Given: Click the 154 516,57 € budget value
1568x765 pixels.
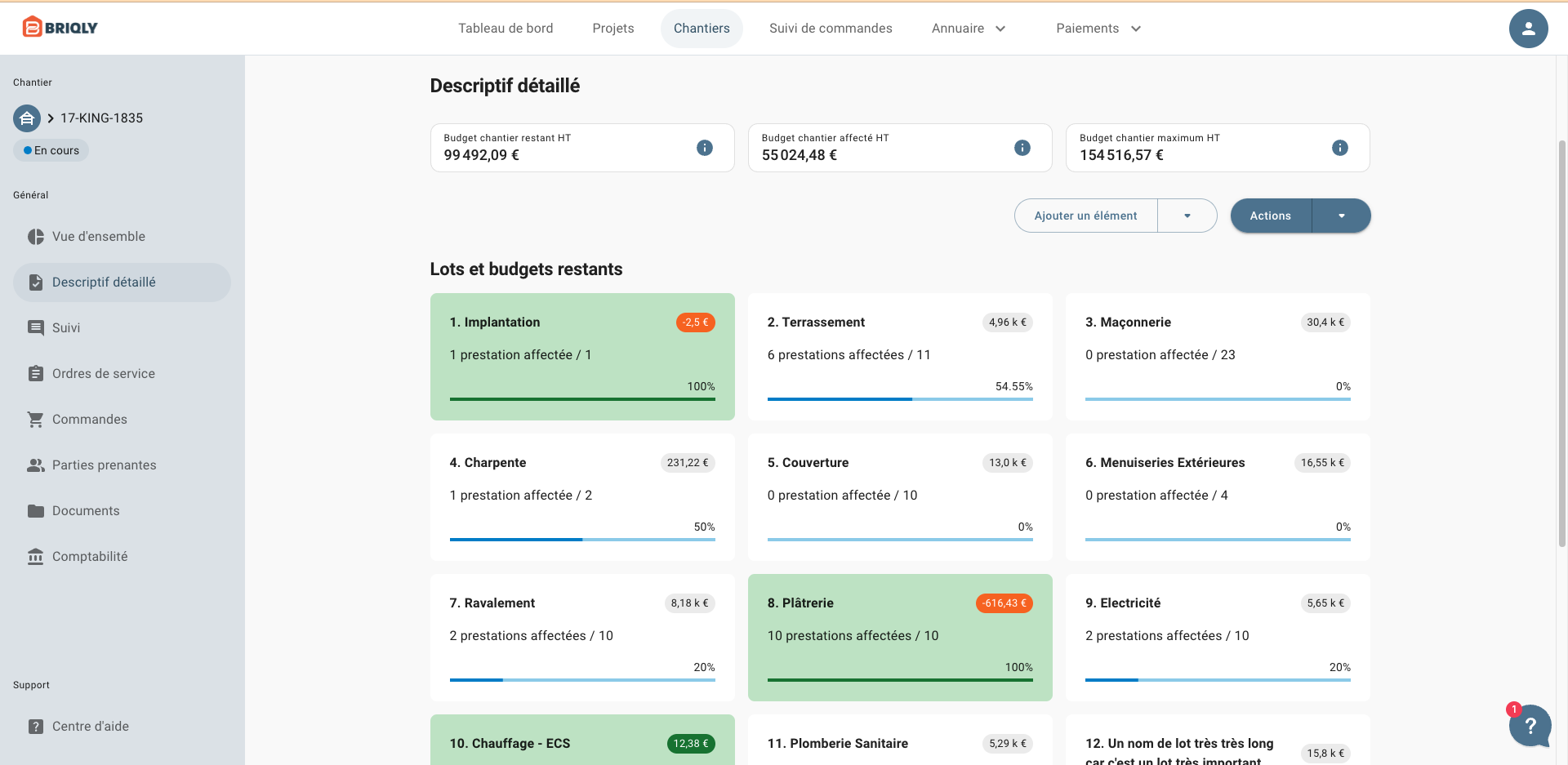Looking at the screenshot, I should 1122,155.
